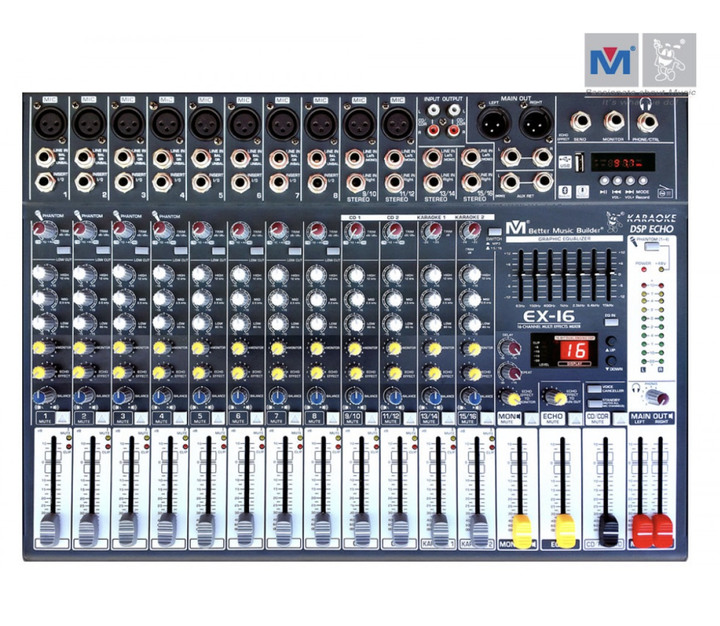
Task: Click the channel 6 fader cap
Action: (x=245, y=529)
